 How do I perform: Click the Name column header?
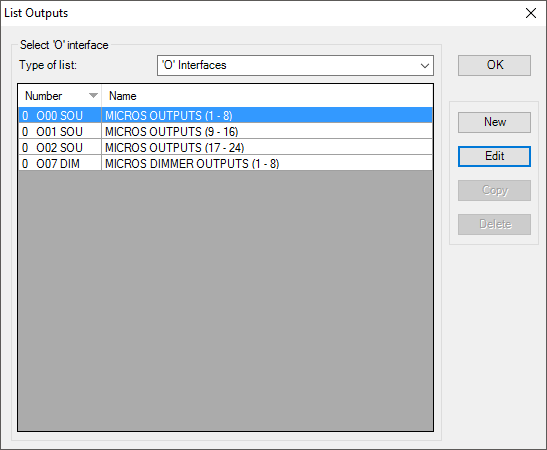point(267,96)
